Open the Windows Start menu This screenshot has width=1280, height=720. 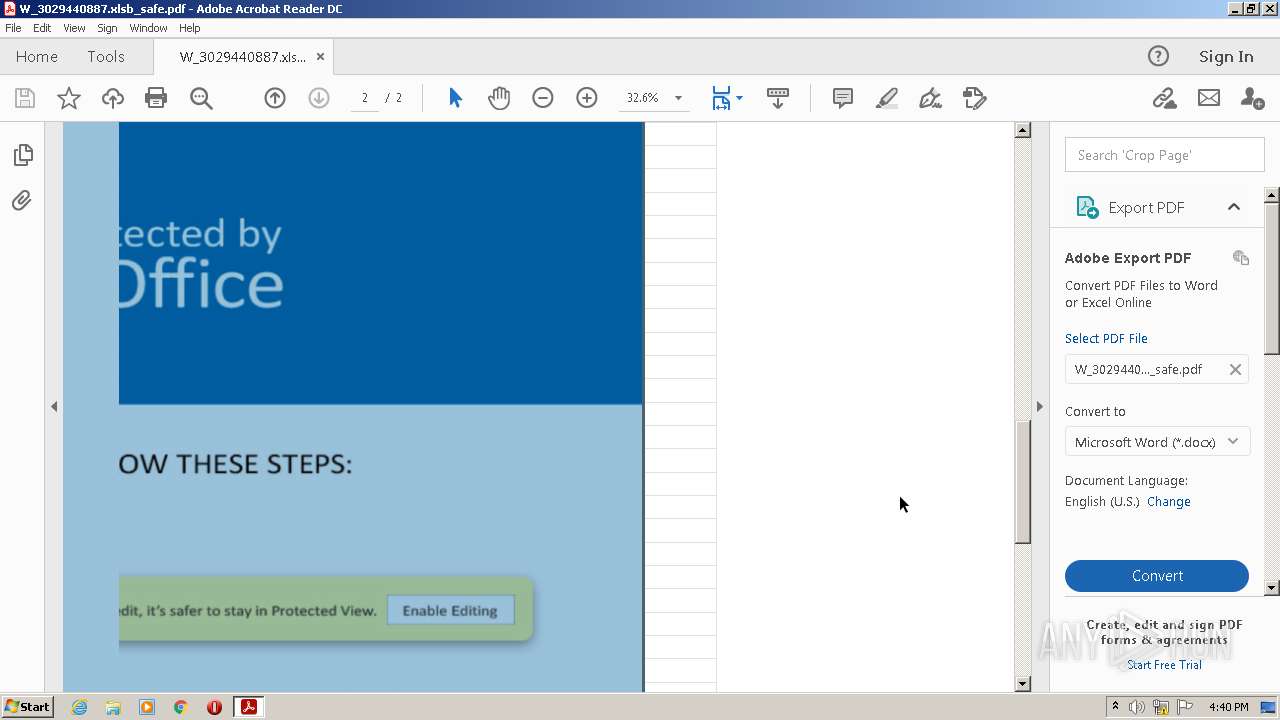tap(27, 707)
